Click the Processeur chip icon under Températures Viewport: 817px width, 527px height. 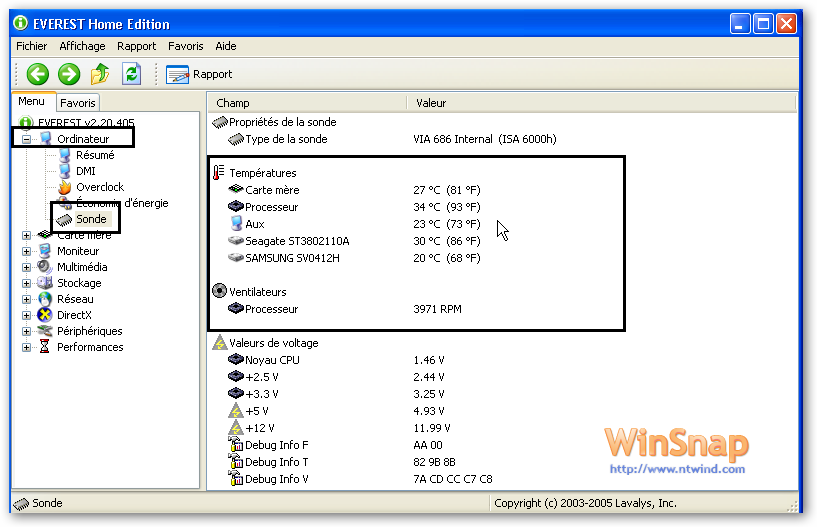[x=236, y=206]
